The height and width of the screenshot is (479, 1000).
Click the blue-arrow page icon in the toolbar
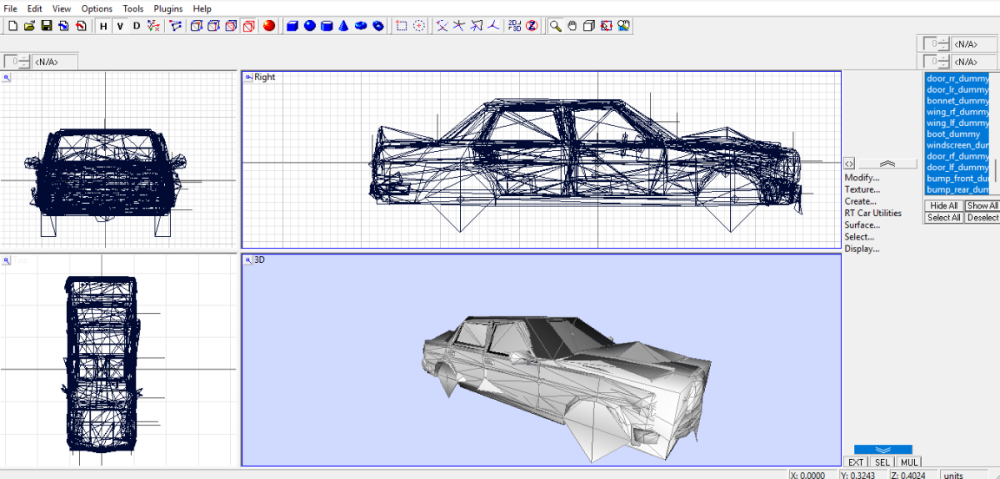point(63,26)
